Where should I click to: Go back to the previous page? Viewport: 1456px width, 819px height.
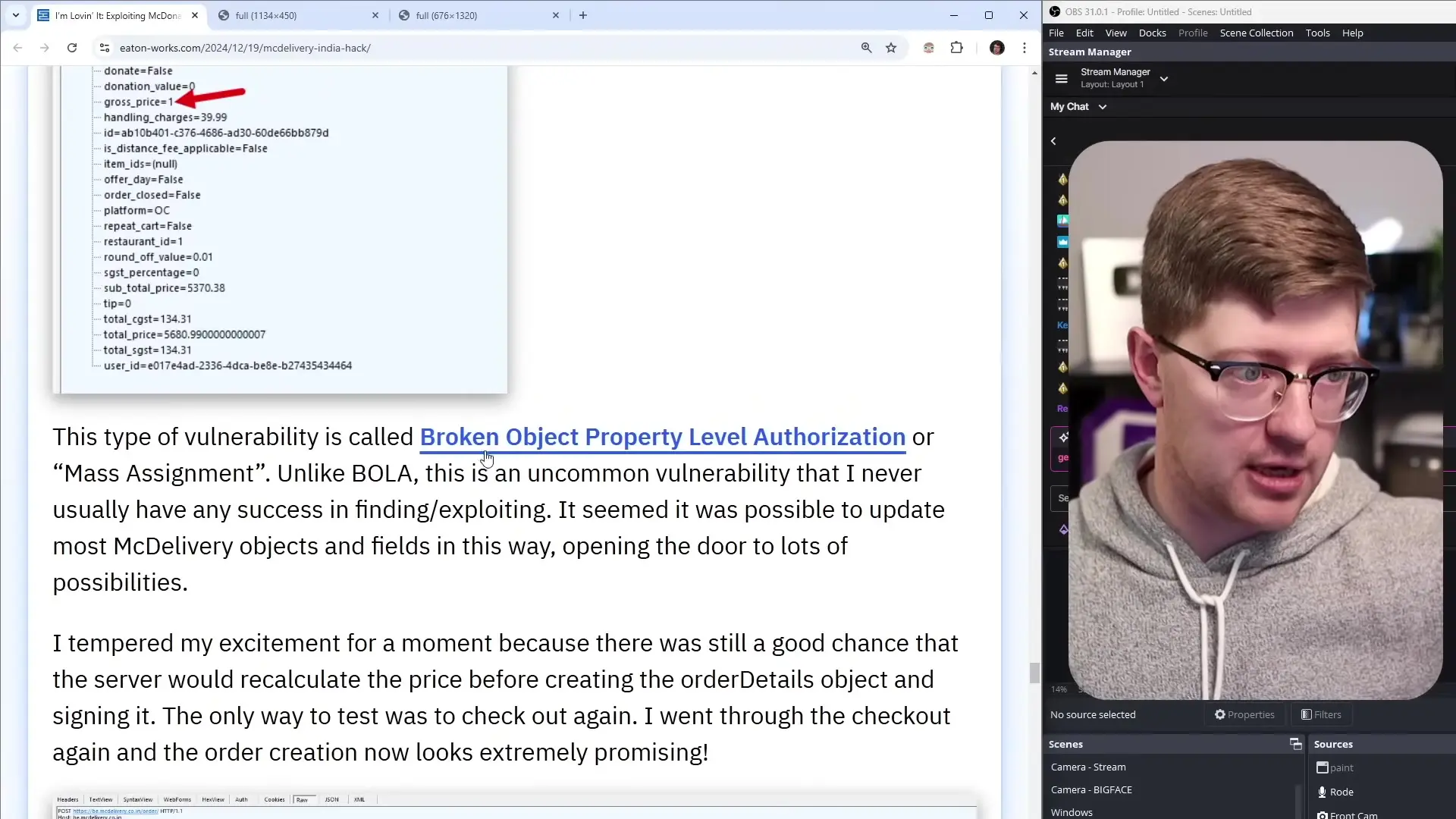[17, 48]
